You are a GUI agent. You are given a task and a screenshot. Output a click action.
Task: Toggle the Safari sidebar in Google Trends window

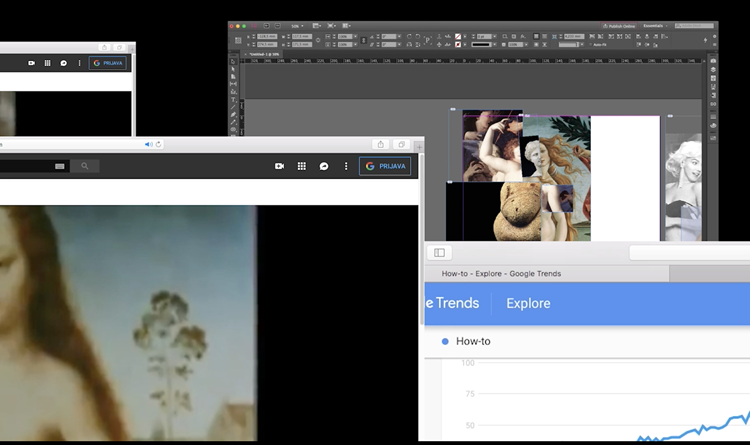click(439, 253)
